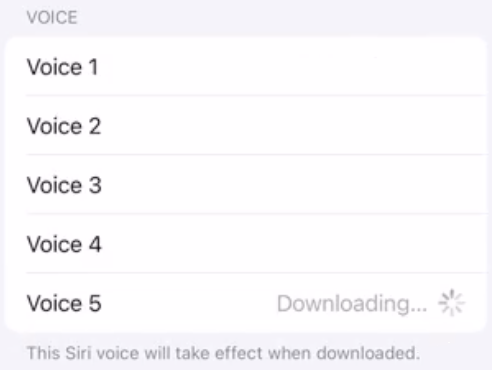Screen dimensions: 492x370
Task: Click the number 2 in Voice 2
Action: (x=95, y=126)
